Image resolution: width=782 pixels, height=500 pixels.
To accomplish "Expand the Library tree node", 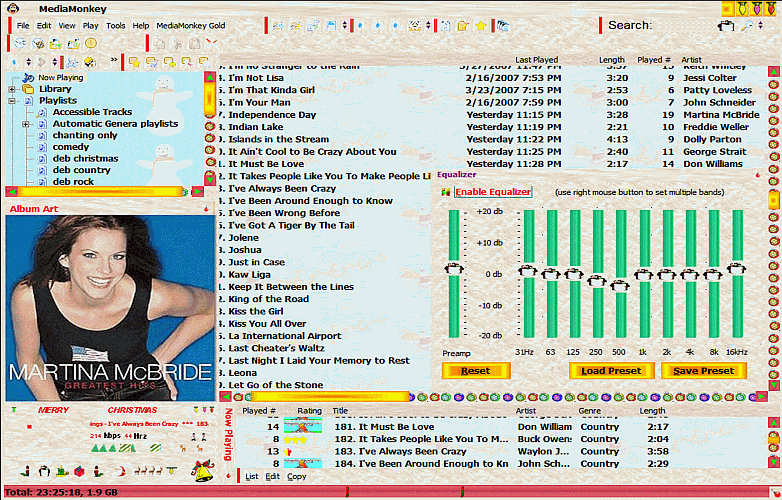I will 12,89.
